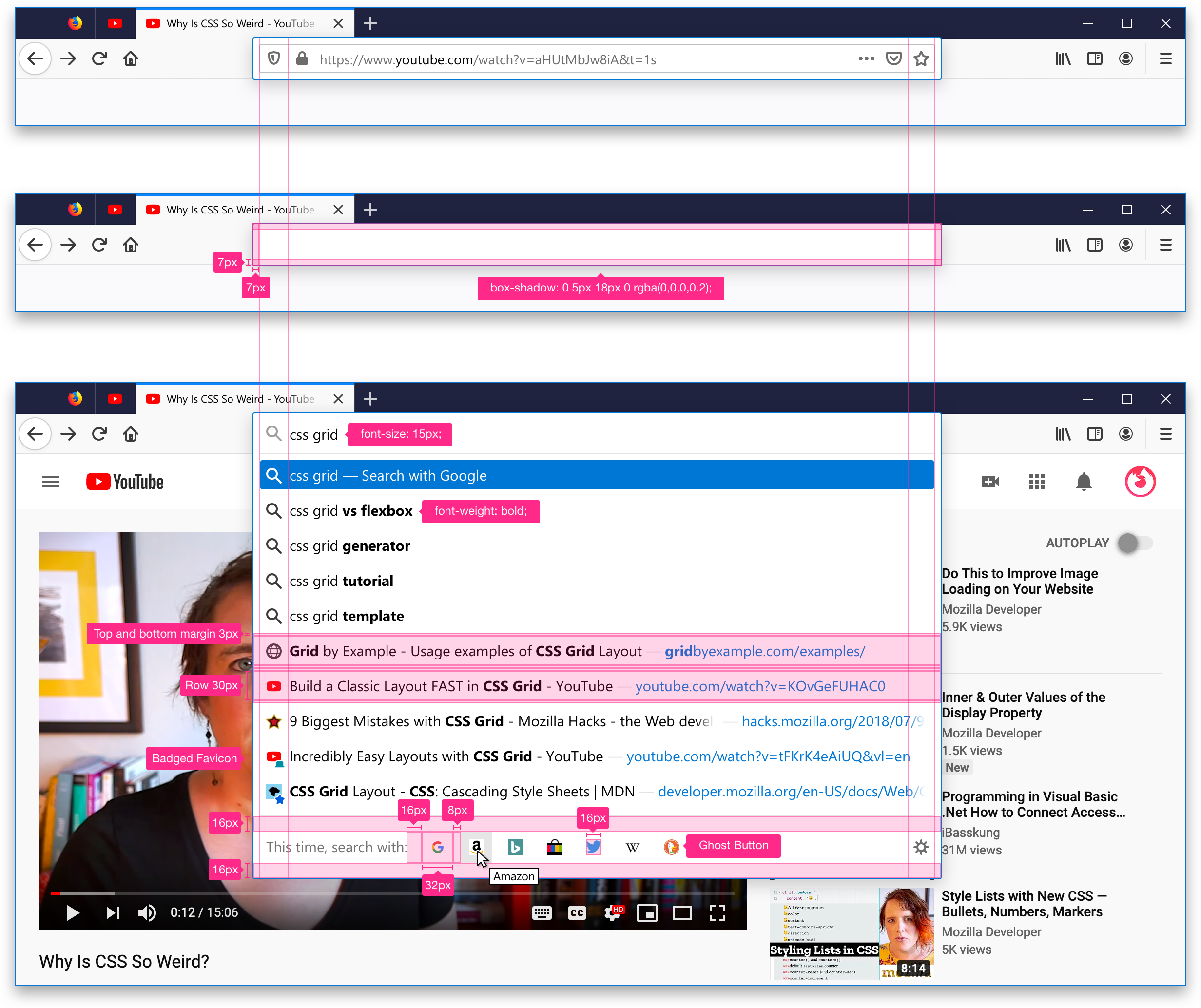
Task: Open 'Build a Classic Layout FAST' result
Action: 597,686
